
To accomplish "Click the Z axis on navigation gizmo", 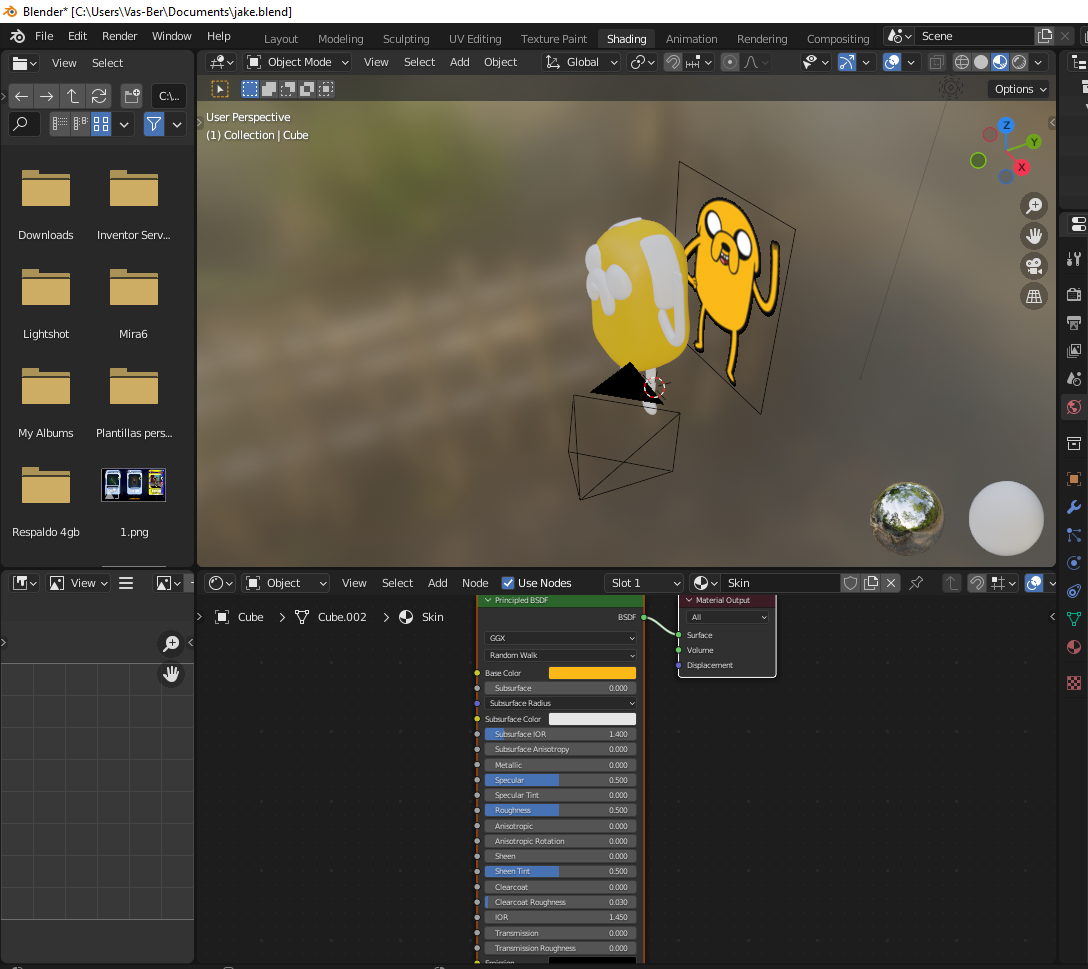I will pos(1006,126).
